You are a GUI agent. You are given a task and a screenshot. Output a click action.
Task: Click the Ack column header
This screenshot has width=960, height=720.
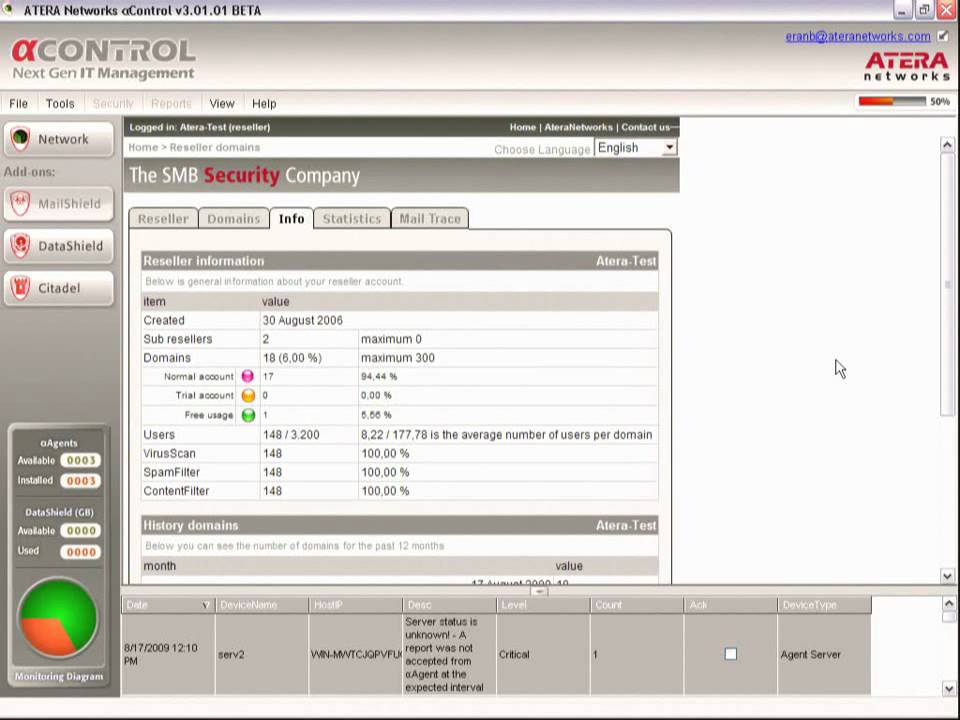coord(730,605)
